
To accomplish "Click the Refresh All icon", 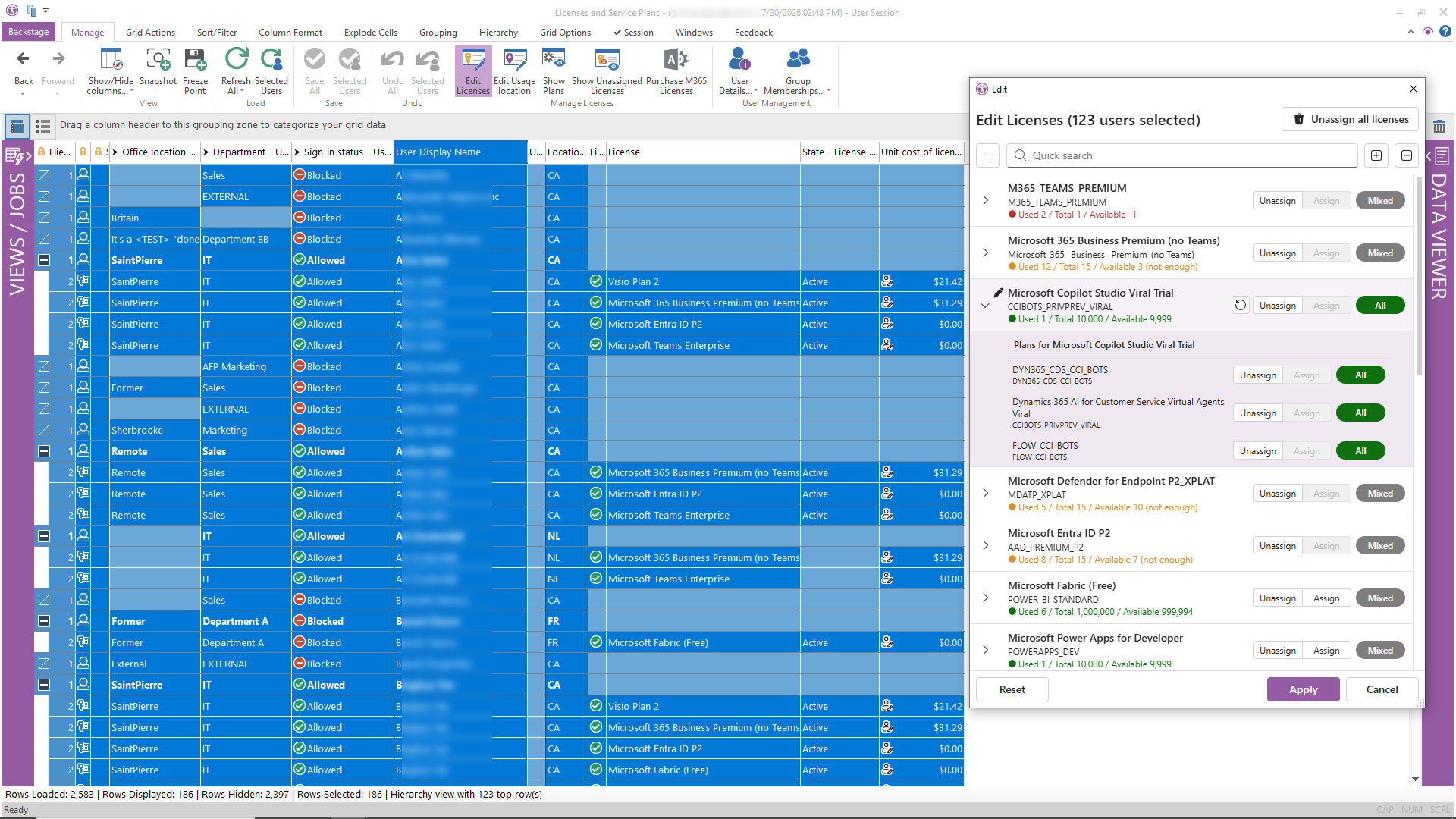I will pos(237,60).
